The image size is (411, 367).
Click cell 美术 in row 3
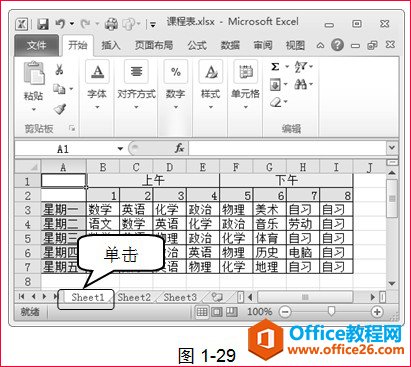click(269, 210)
